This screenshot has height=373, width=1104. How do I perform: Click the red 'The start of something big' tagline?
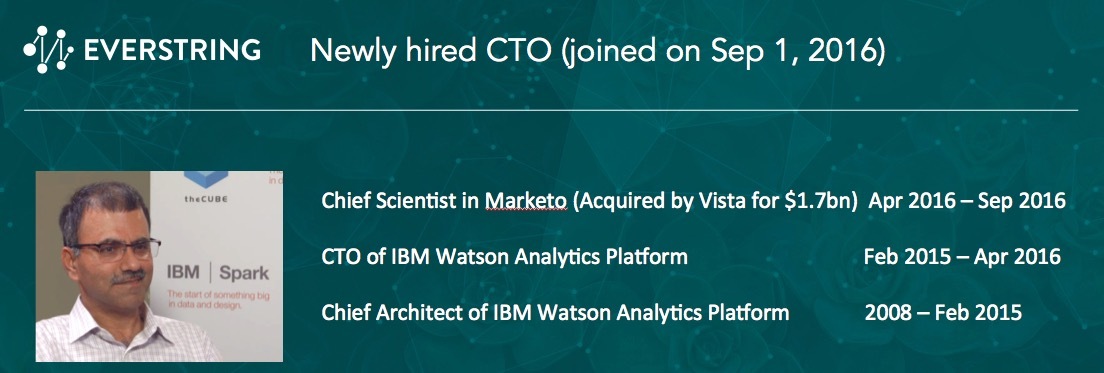(x=218, y=301)
